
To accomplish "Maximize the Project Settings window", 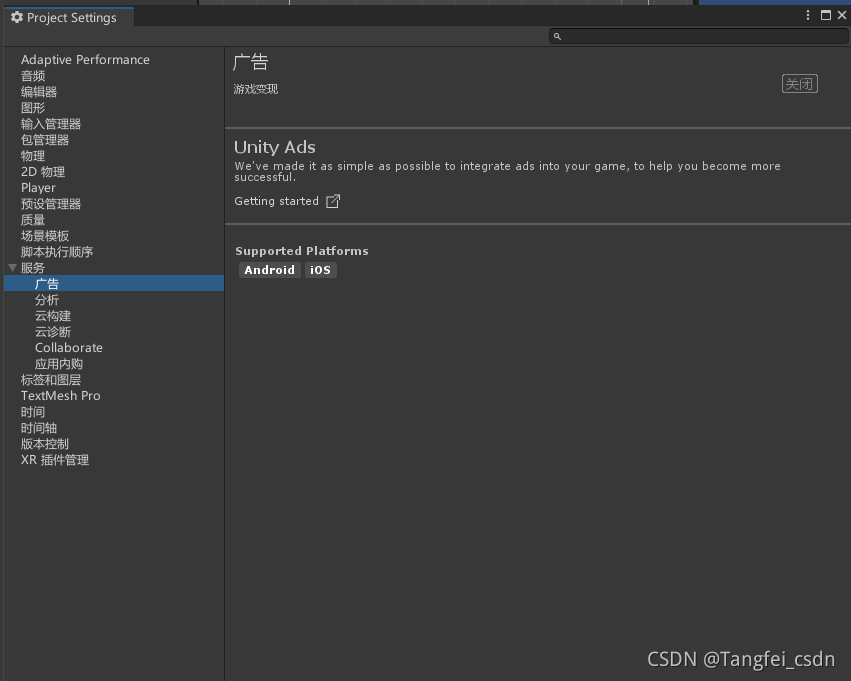I will 825,15.
